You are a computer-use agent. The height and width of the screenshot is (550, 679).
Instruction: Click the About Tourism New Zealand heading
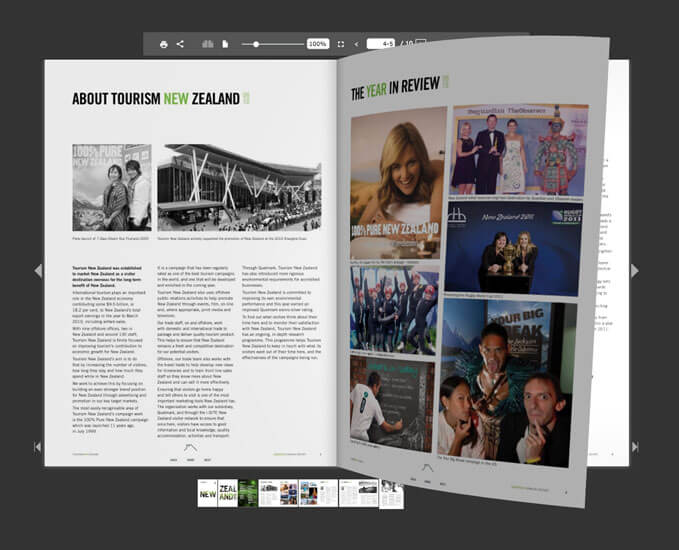tap(156, 98)
